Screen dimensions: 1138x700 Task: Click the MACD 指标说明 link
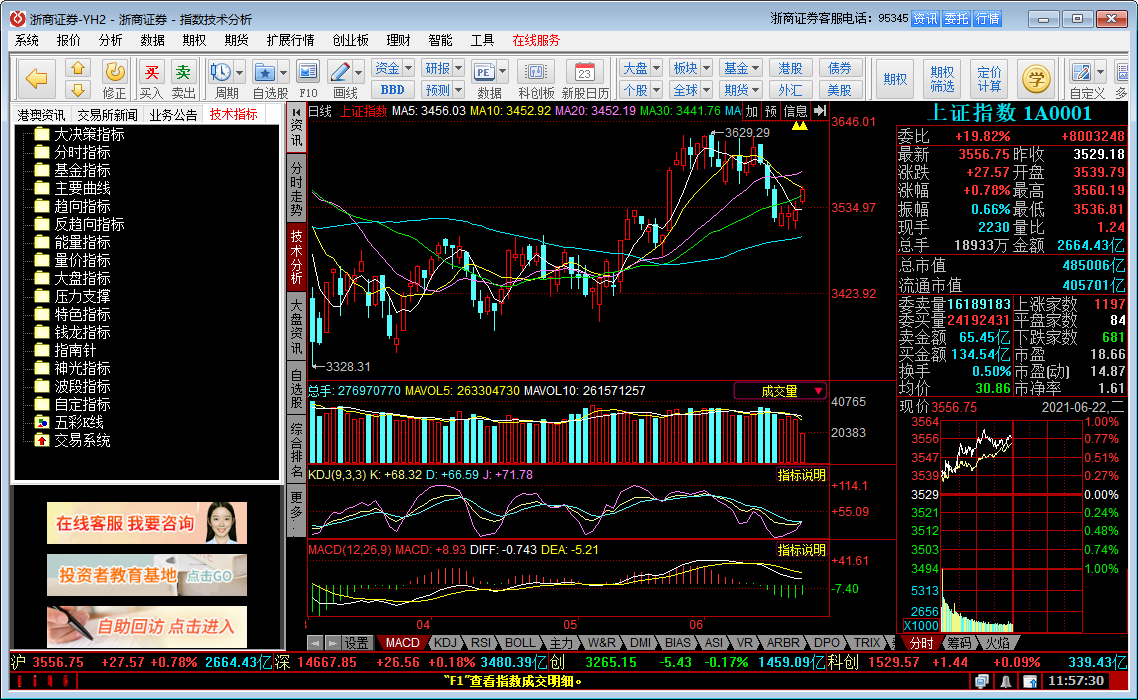(x=802, y=550)
